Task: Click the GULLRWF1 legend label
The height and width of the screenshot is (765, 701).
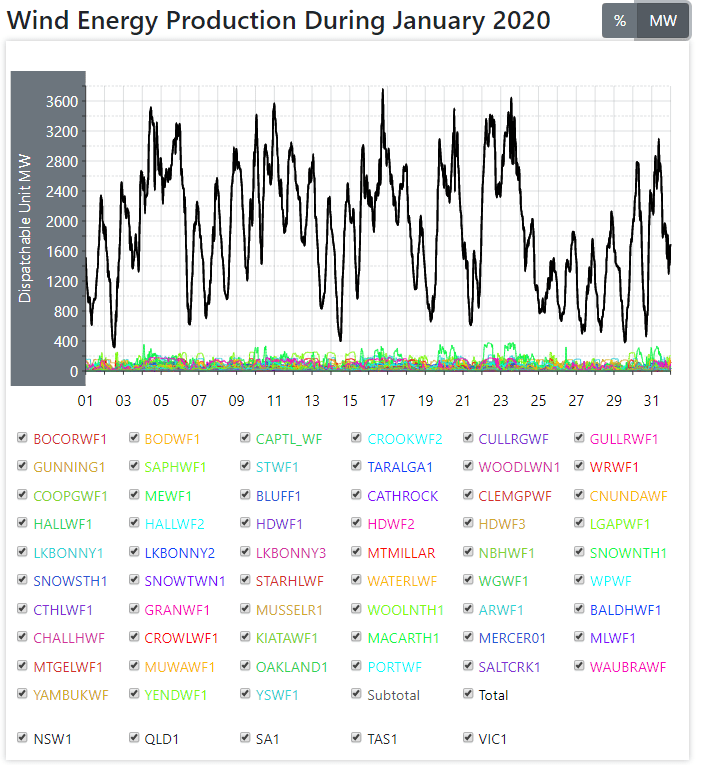Action: (x=624, y=439)
